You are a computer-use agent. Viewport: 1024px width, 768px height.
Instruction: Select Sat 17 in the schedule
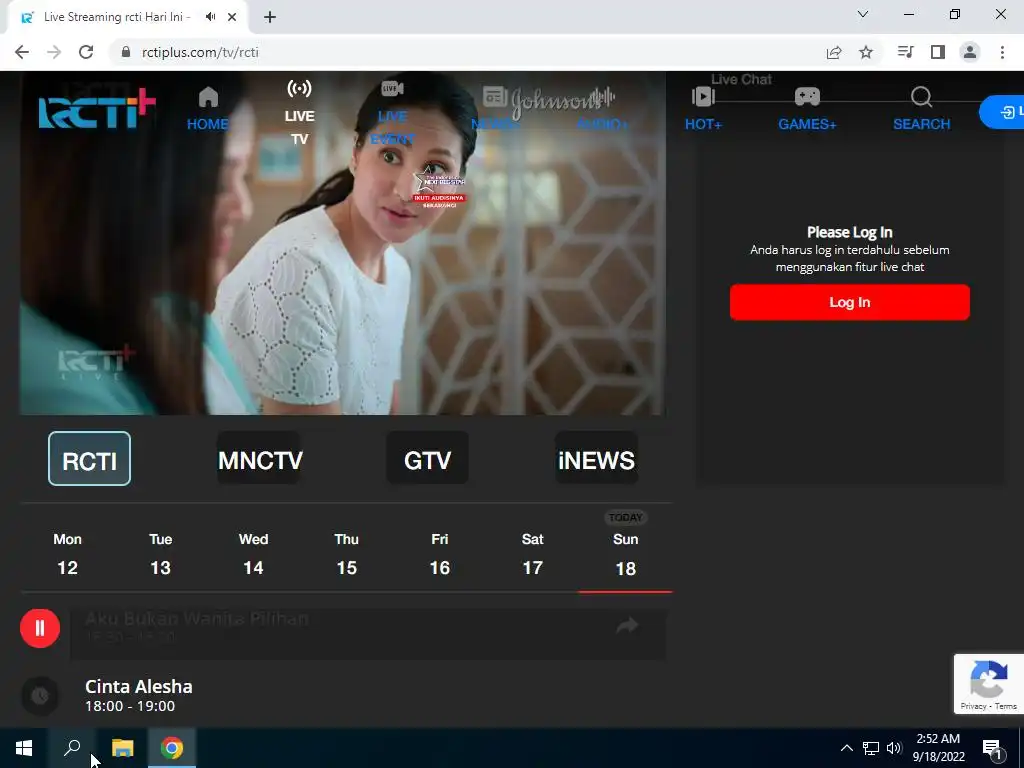(532, 554)
